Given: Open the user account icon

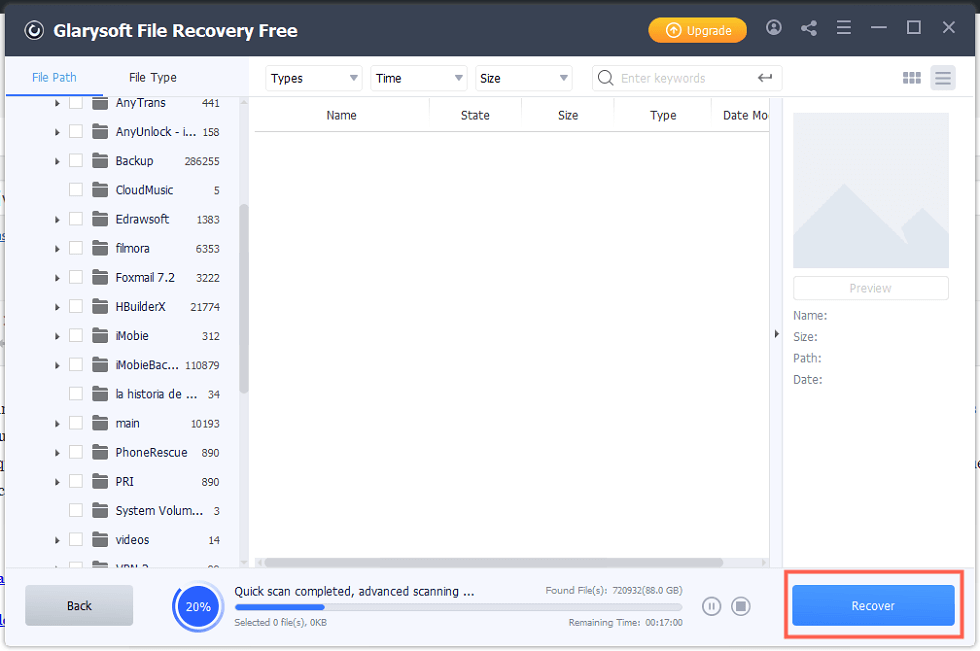Looking at the screenshot, I should pos(774,27).
